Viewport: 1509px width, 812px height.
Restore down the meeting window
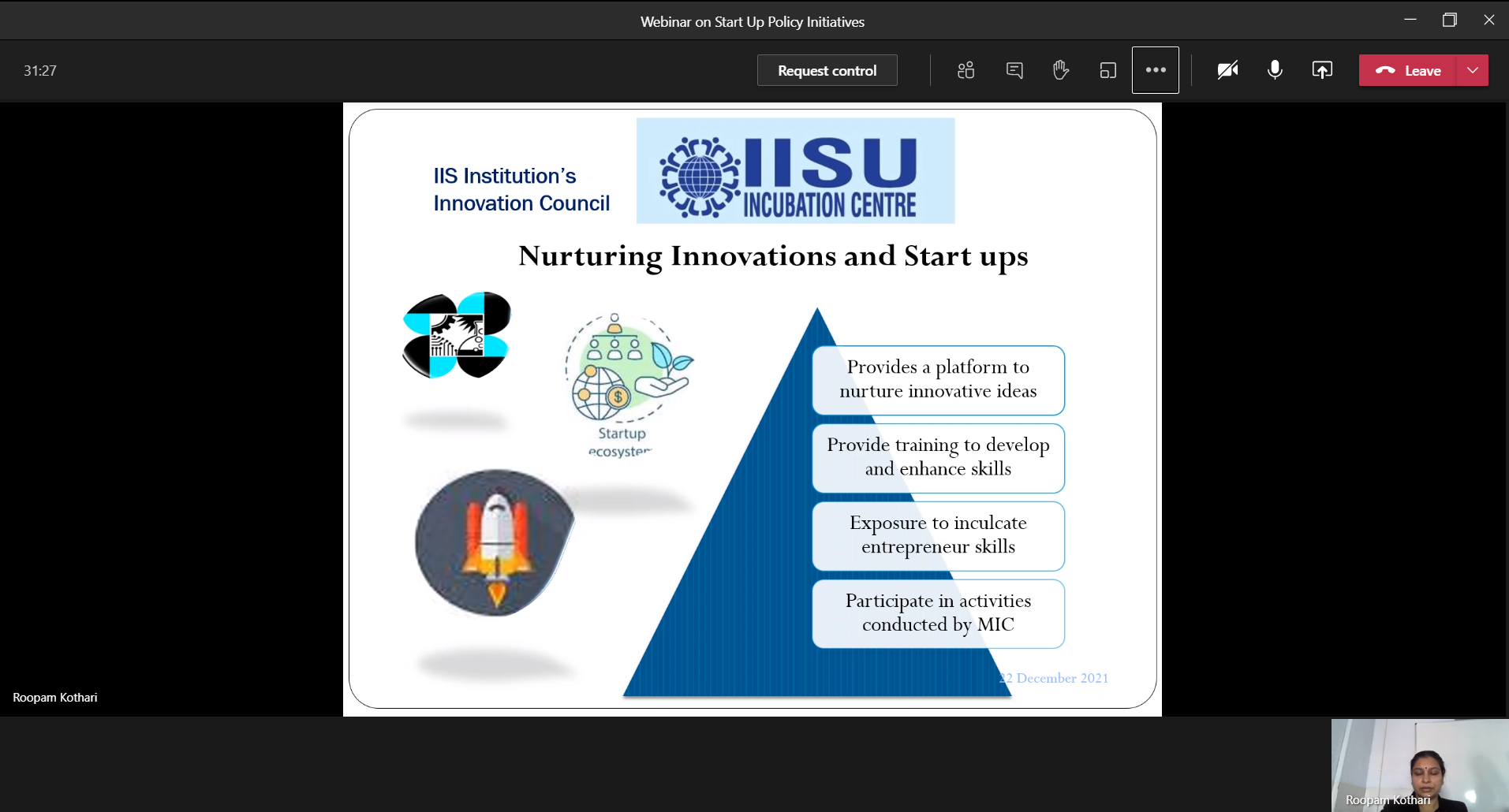[1449, 20]
